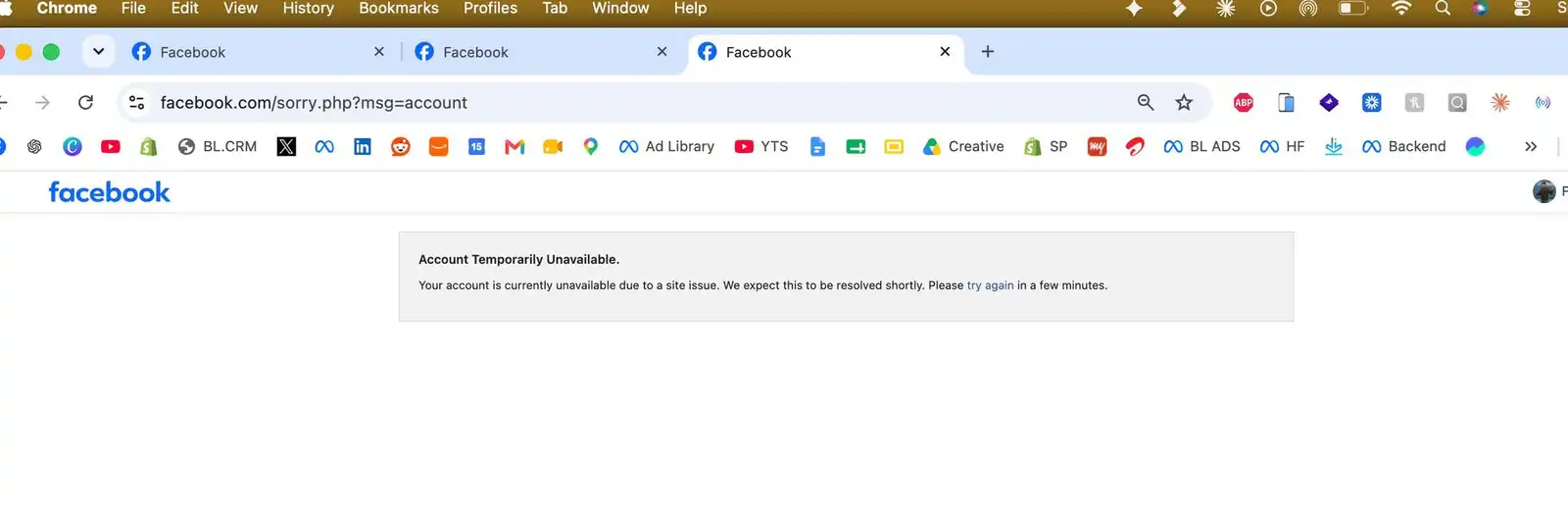This screenshot has height=506, width=1568.
Task: Click the try again link
Action: point(990,285)
